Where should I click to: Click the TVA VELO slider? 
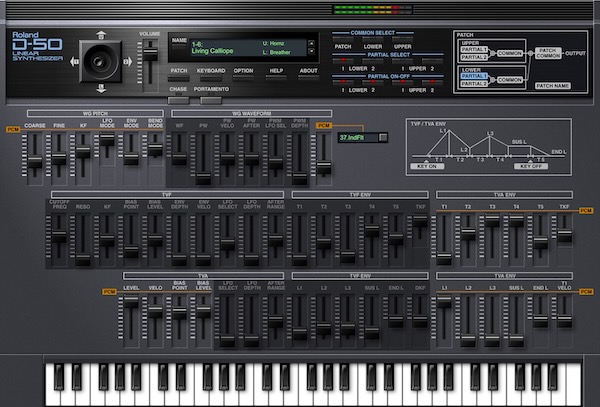coord(155,311)
